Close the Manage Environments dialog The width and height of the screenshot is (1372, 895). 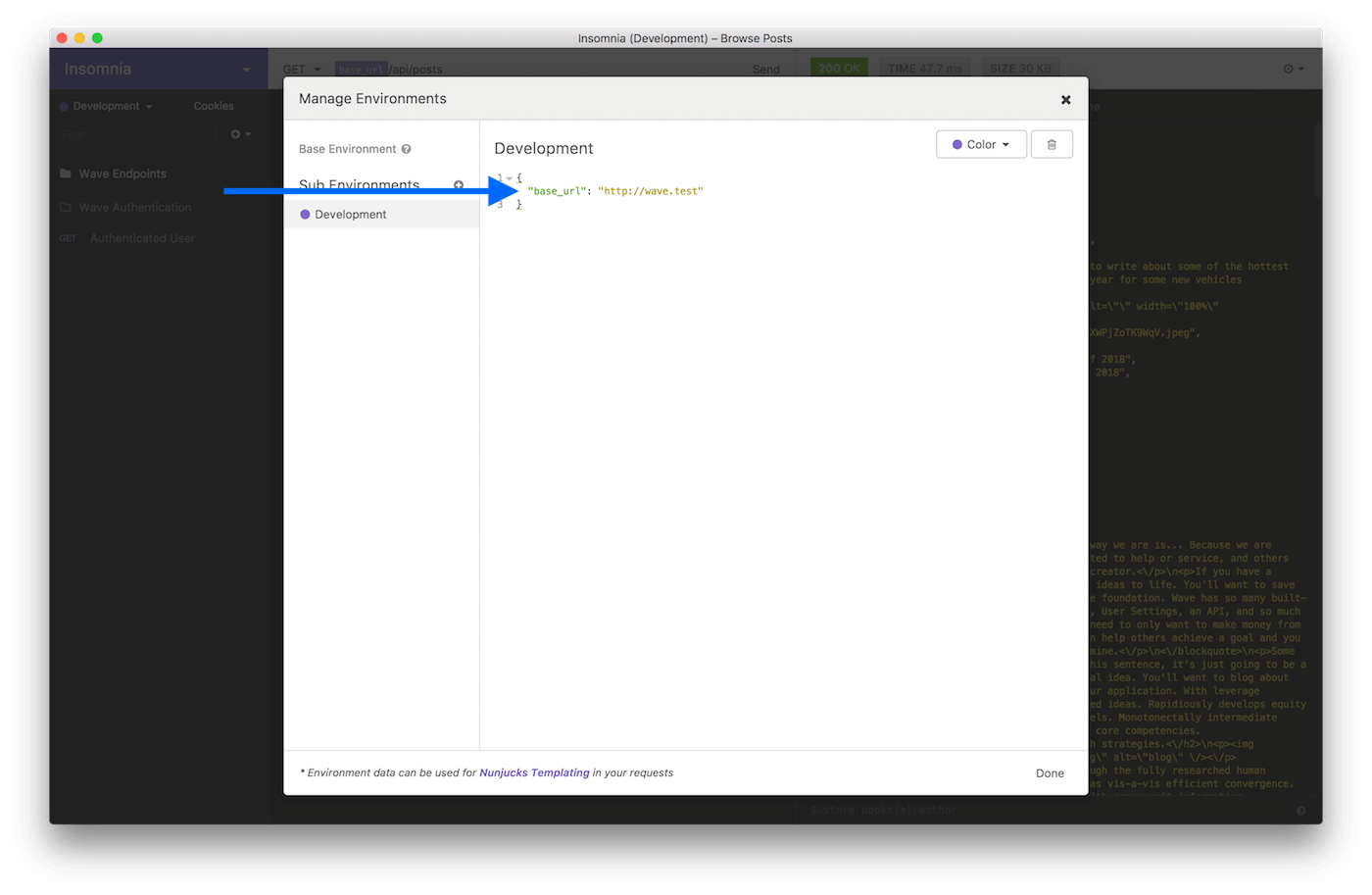pyautogui.click(x=1065, y=100)
